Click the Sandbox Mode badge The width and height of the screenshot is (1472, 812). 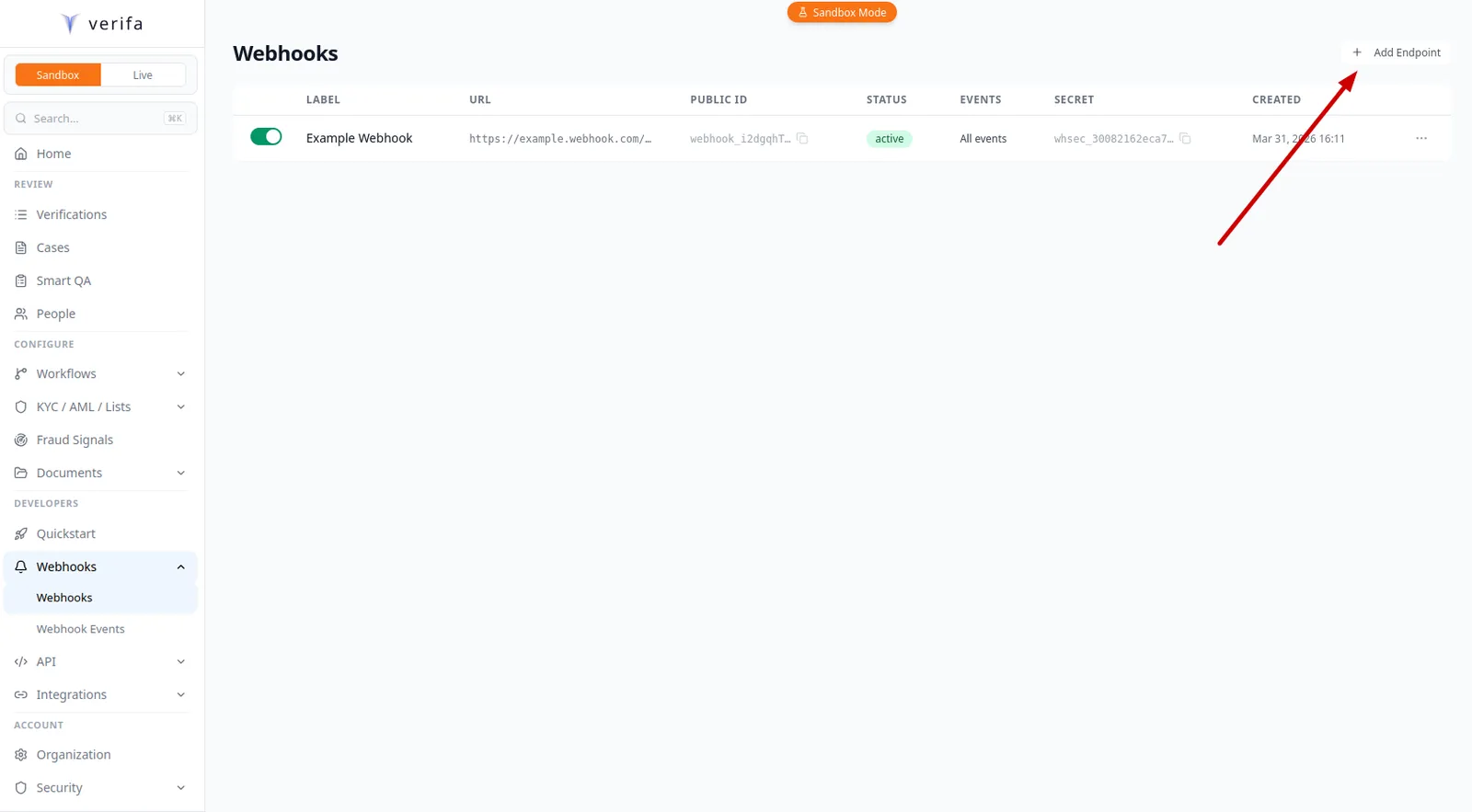[842, 12]
